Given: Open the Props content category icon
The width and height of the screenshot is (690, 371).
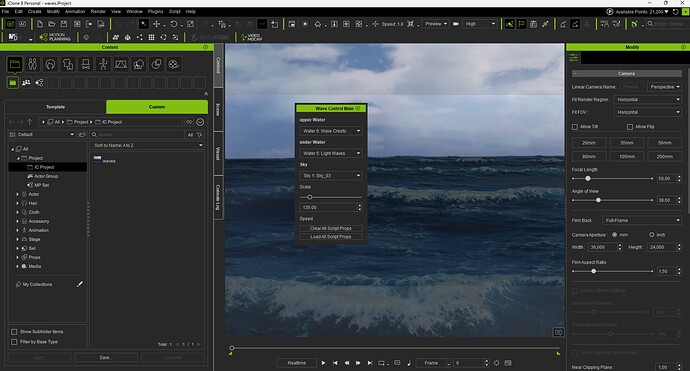Looking at the screenshot, I should tap(156, 64).
